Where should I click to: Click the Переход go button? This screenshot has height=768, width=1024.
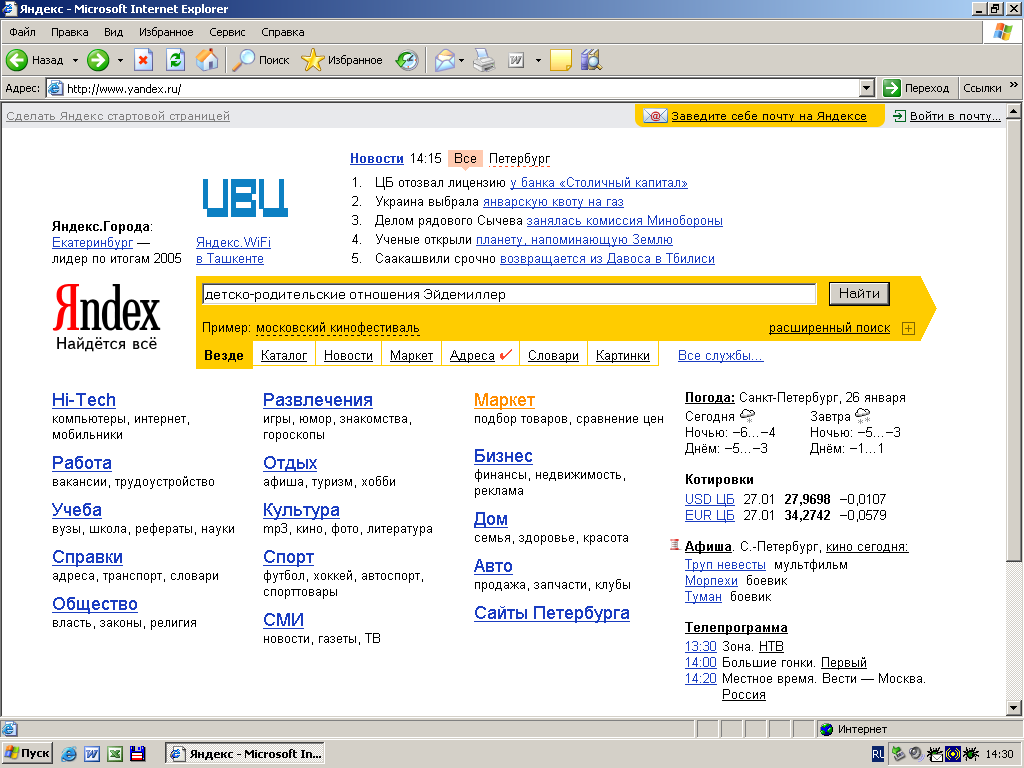[916, 88]
